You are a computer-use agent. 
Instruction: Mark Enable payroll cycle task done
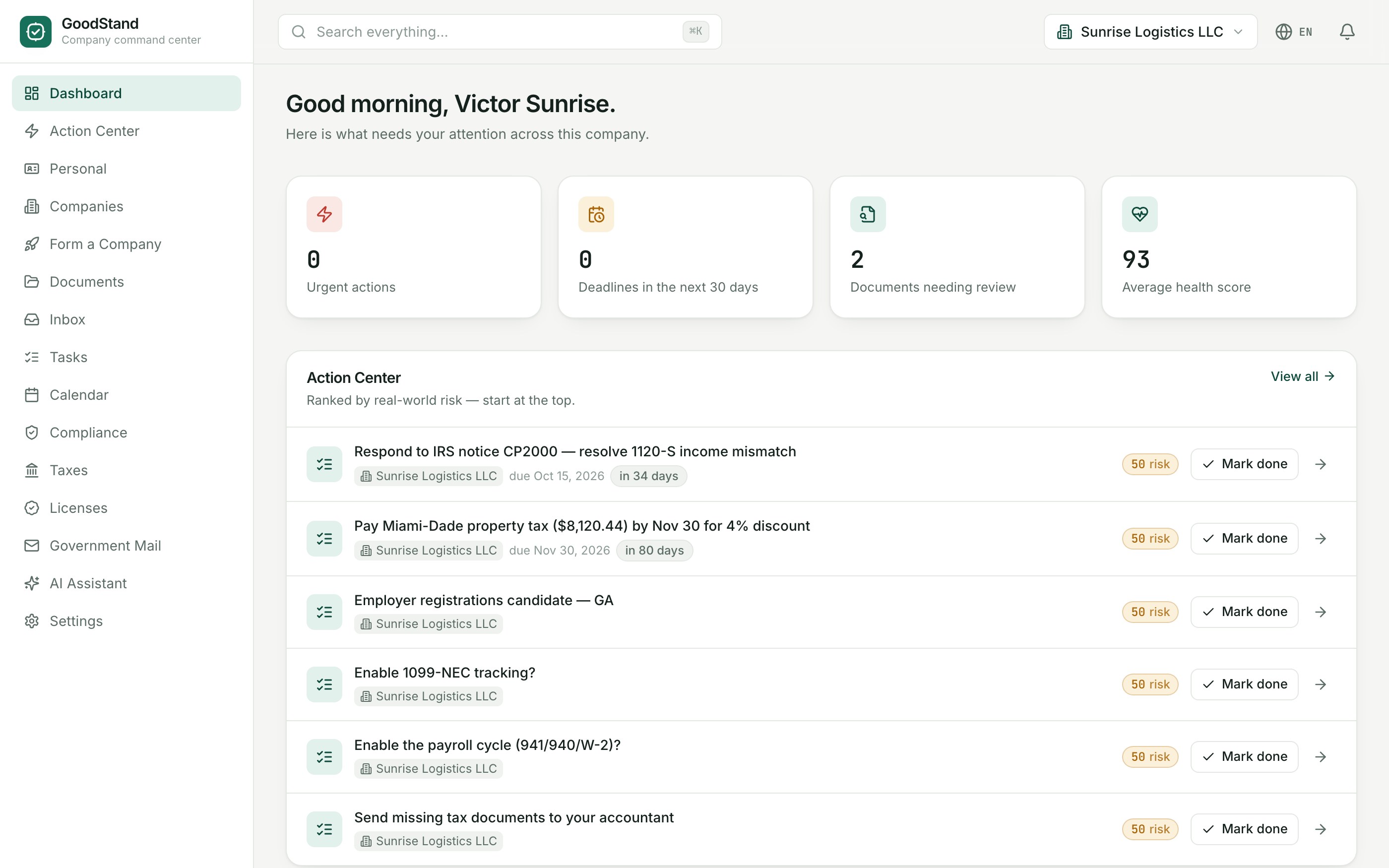click(x=1244, y=756)
